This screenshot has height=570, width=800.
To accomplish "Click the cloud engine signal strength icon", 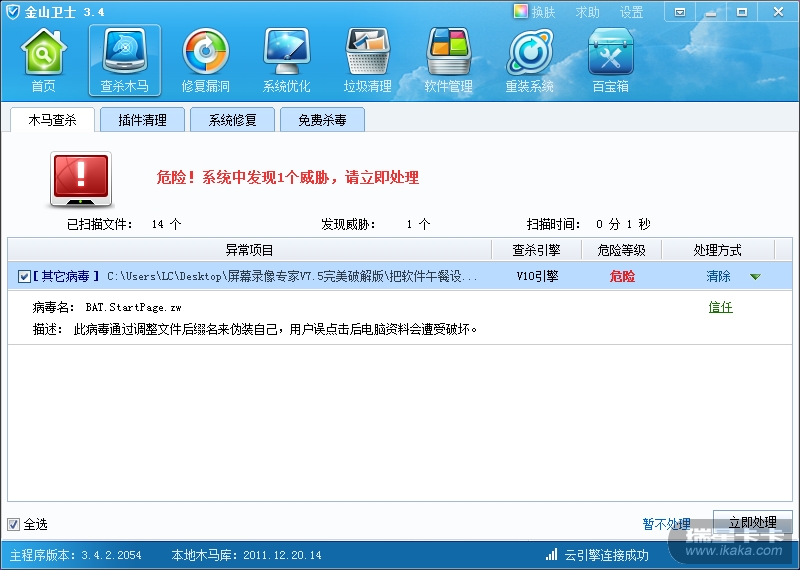I will 552,555.
